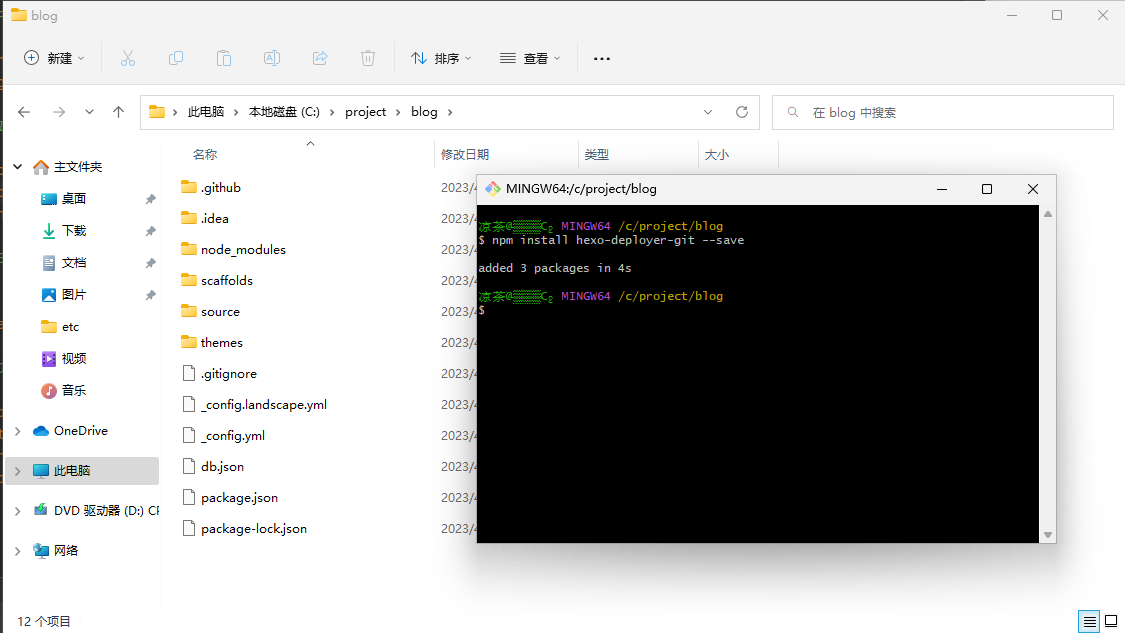
Task: Select the .gitignore file
Action: pos(219,373)
